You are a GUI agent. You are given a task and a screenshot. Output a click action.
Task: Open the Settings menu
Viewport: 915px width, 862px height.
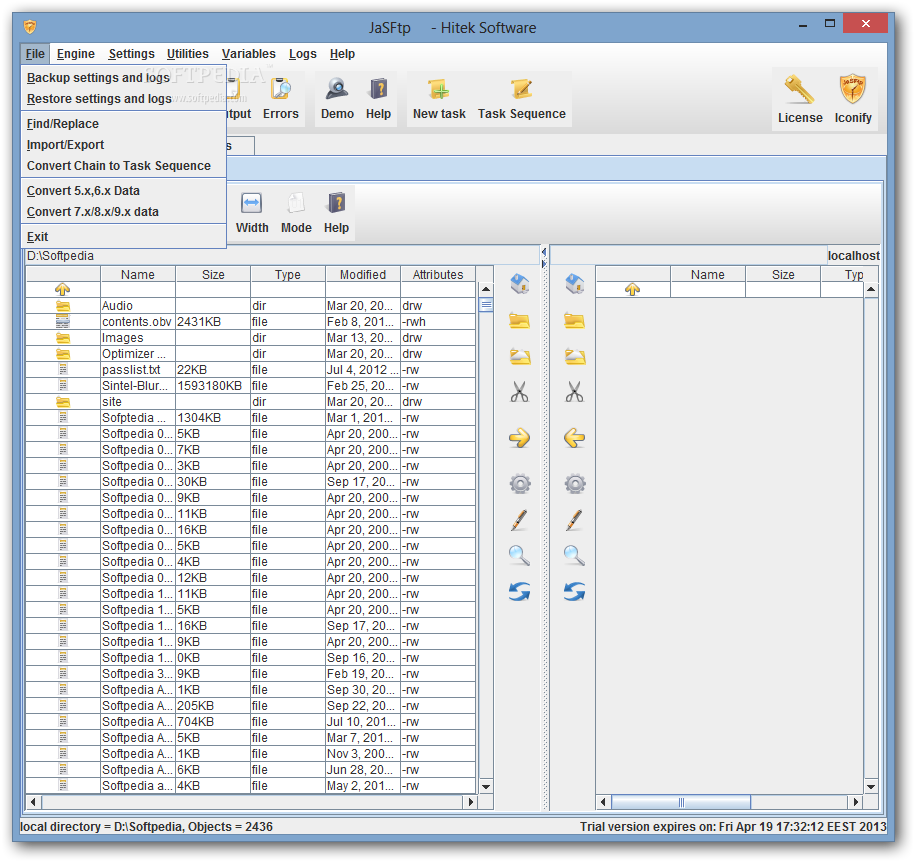131,54
